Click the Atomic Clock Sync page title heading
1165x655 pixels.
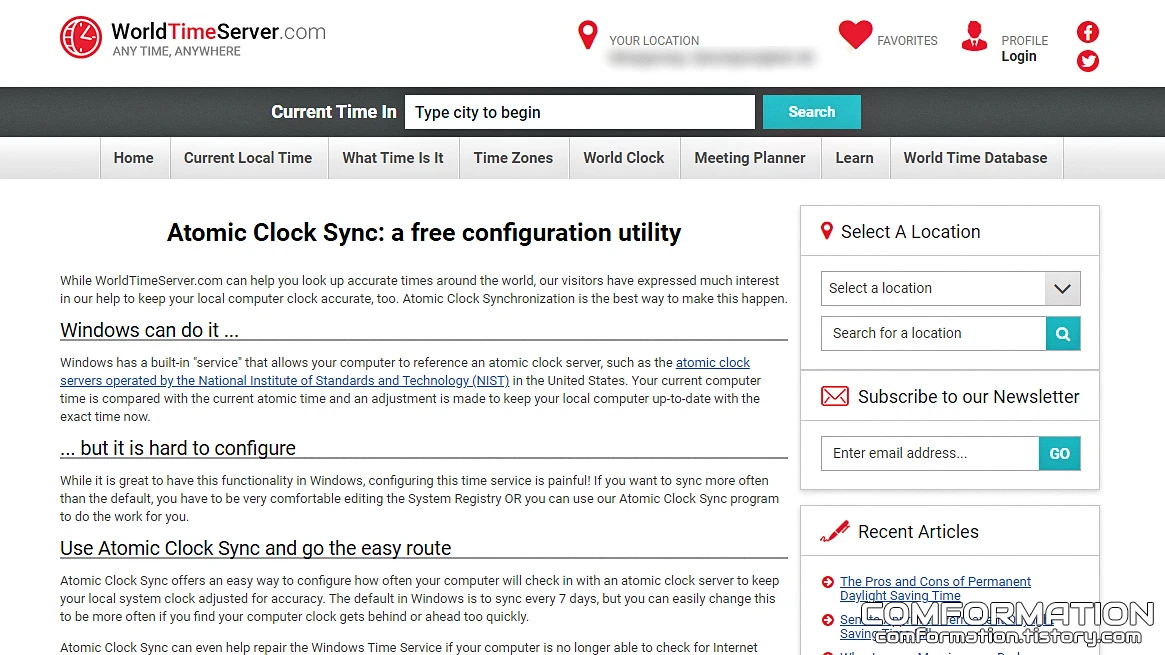click(x=424, y=232)
